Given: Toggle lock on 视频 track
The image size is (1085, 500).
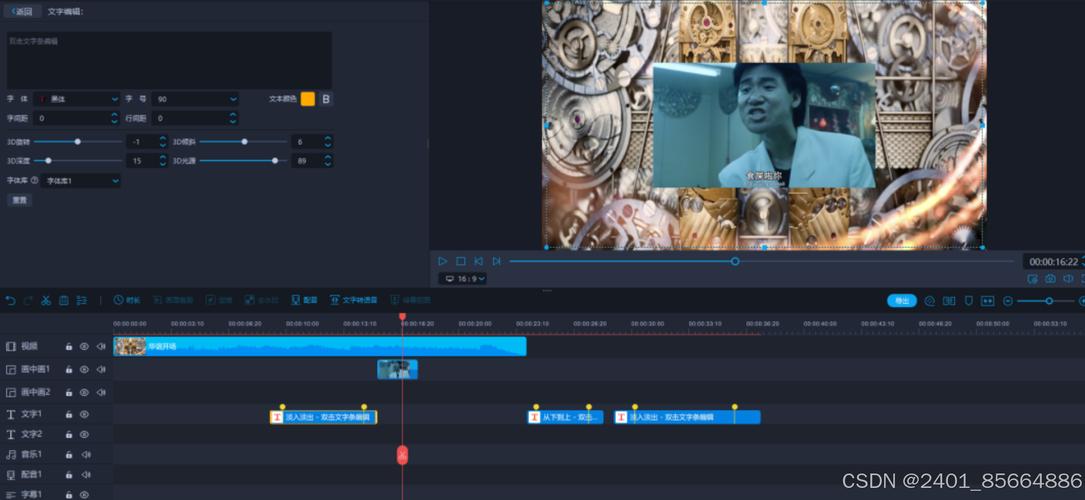Looking at the screenshot, I should coord(69,346).
